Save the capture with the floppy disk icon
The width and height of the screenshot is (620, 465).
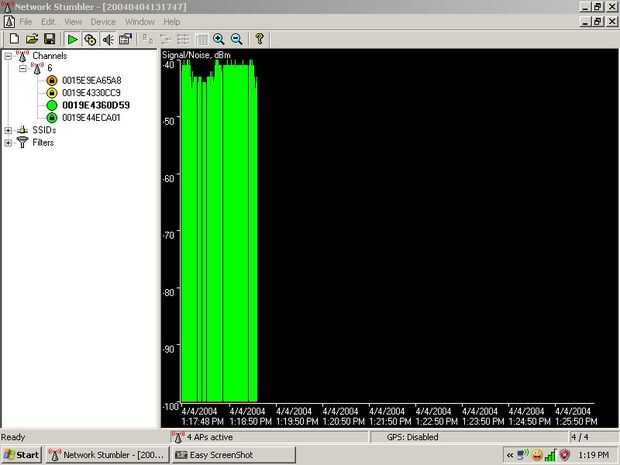tap(49, 39)
